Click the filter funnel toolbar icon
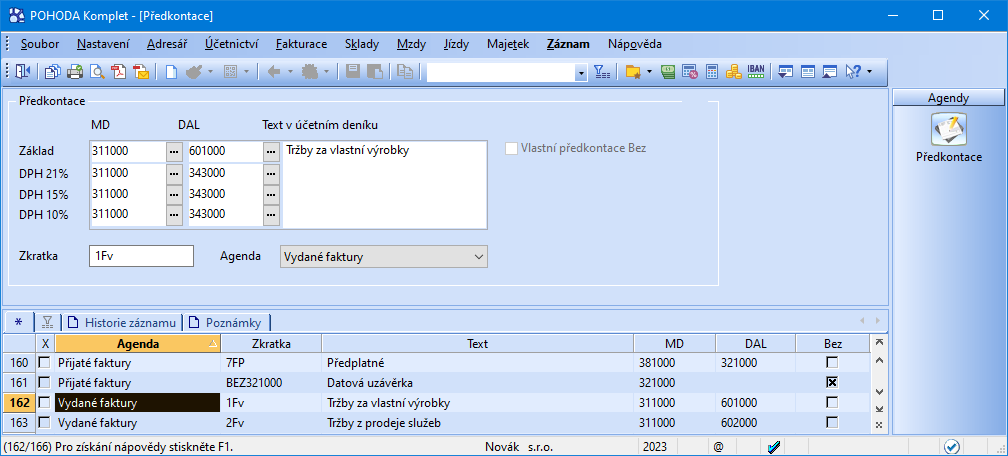Screen dimensions: 1008x456 pyautogui.click(x=601, y=72)
